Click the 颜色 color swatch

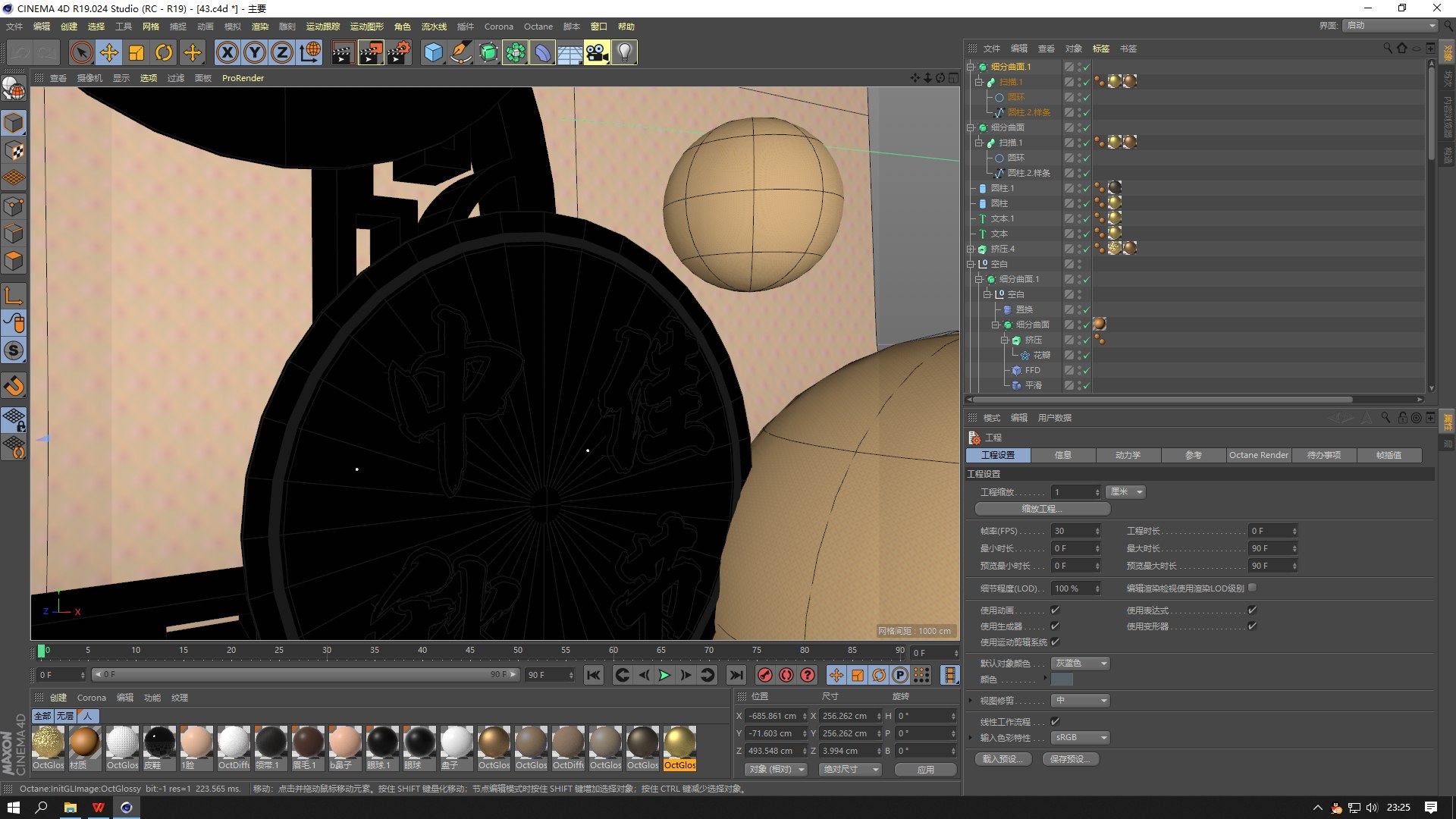click(1062, 679)
